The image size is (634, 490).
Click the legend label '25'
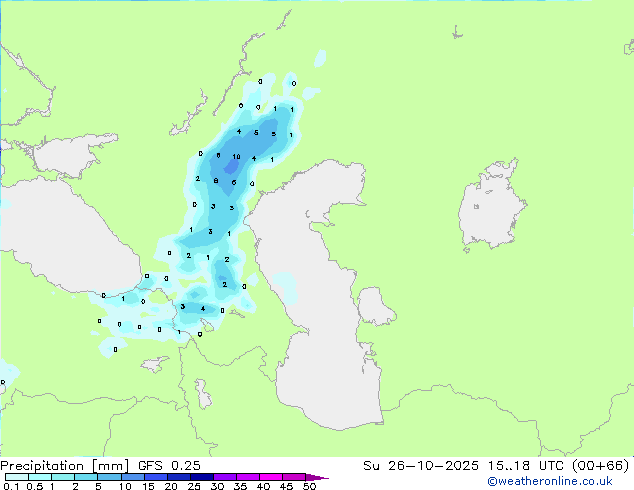point(194,486)
